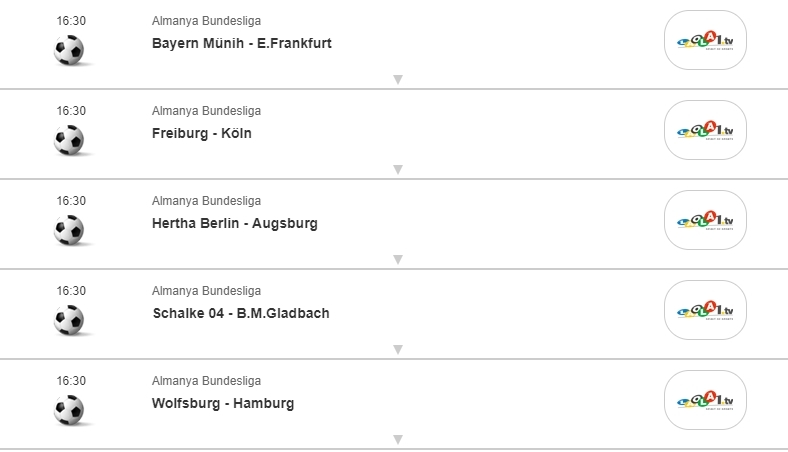Click soccer ball icon for Hertha Berlin match

pos(69,230)
